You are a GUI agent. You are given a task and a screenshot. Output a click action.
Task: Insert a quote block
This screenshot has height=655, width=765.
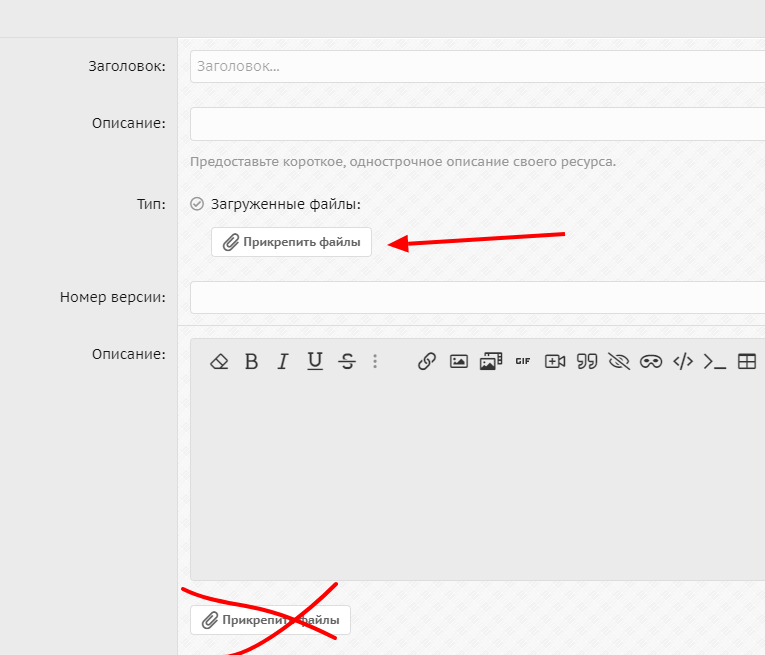tap(587, 361)
